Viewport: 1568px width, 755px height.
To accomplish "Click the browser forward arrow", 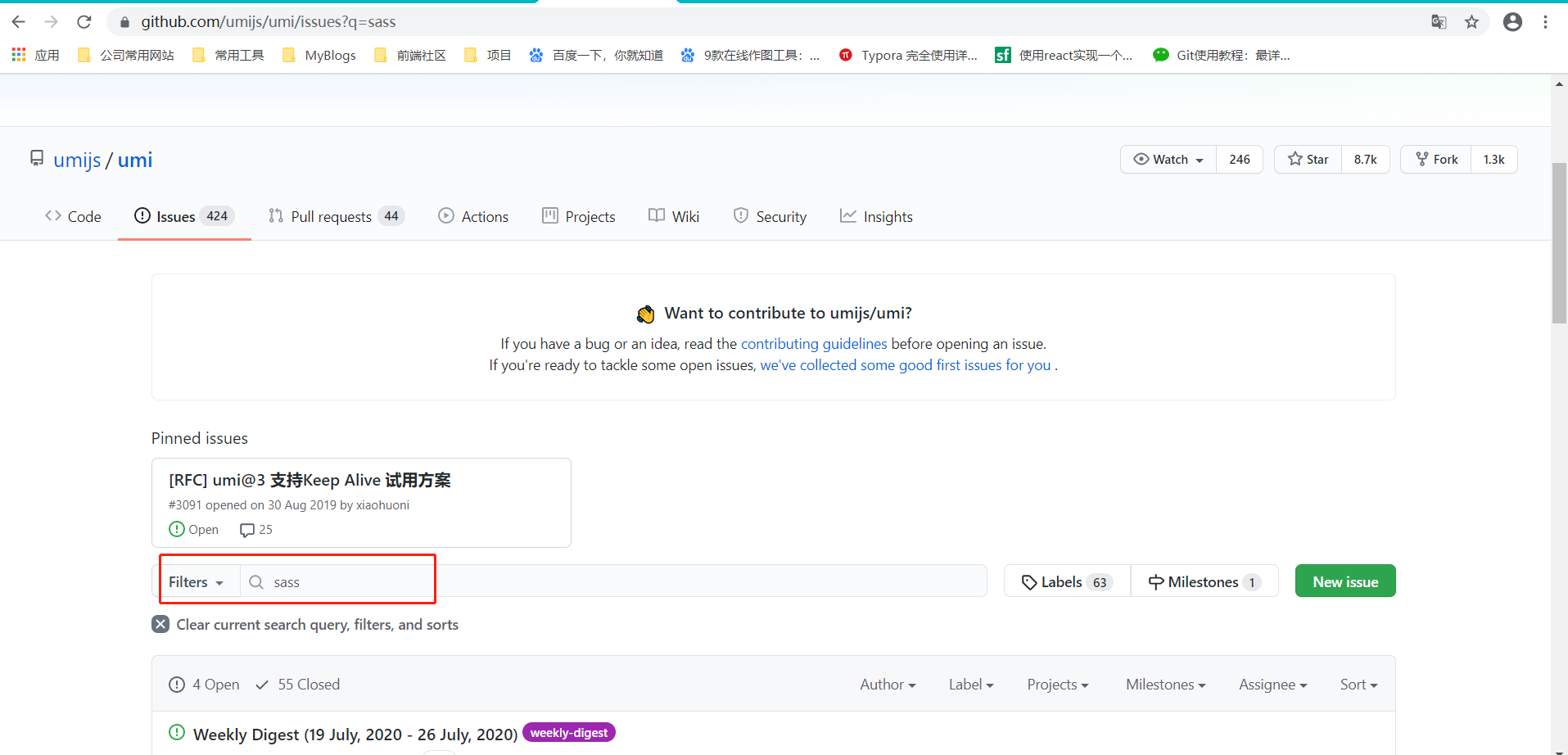I will click(51, 22).
